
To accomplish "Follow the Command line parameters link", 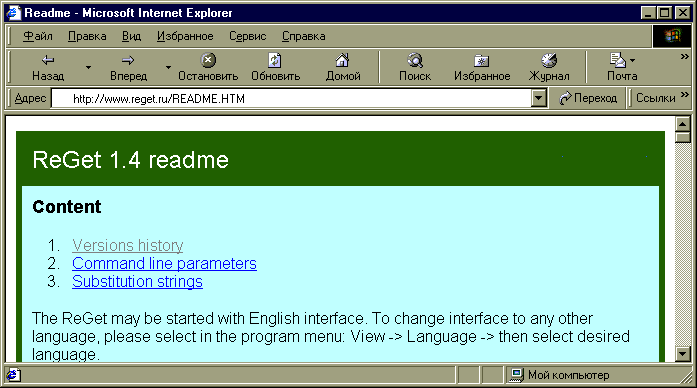I will point(164,264).
